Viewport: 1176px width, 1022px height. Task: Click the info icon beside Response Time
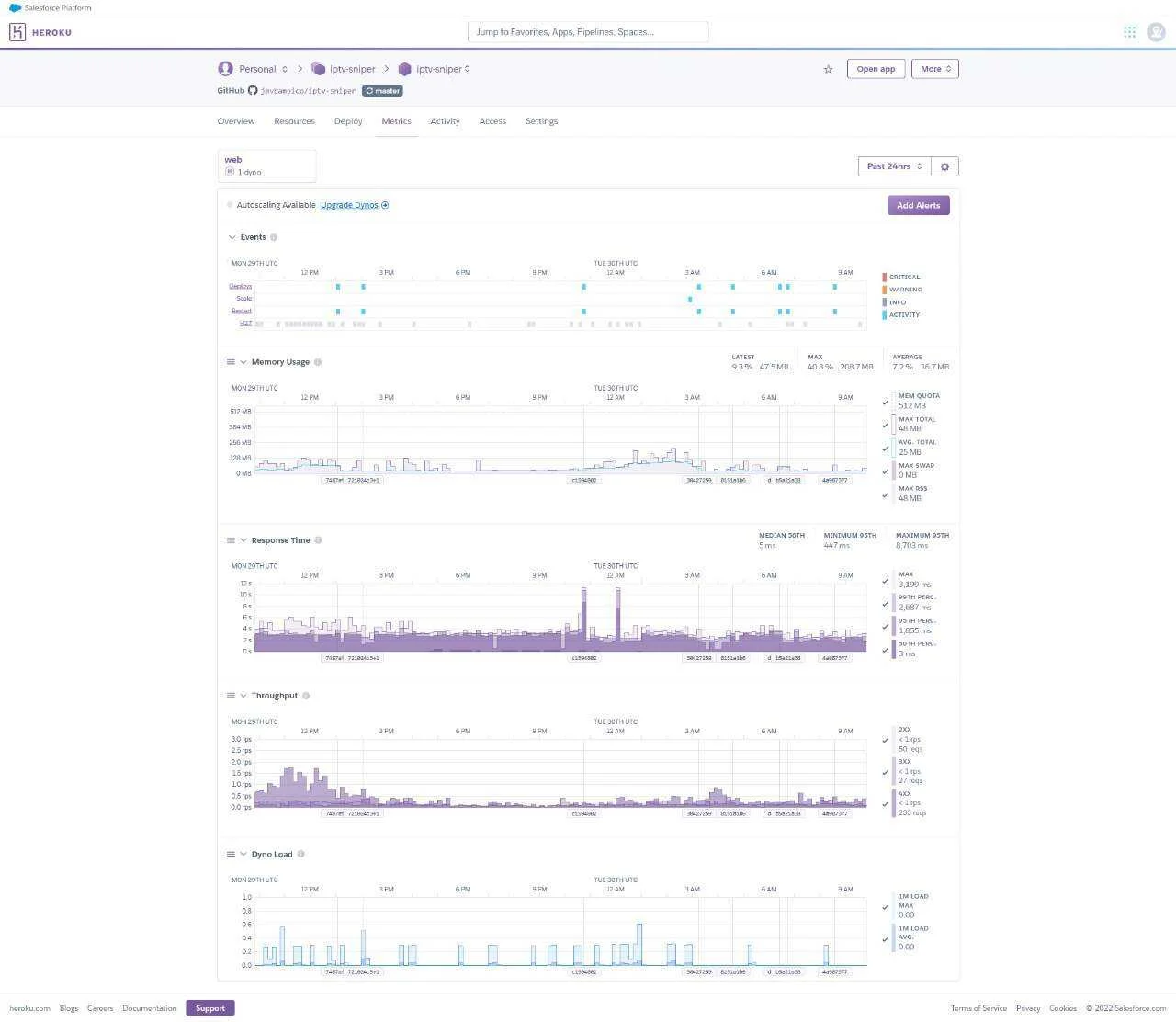[318, 540]
